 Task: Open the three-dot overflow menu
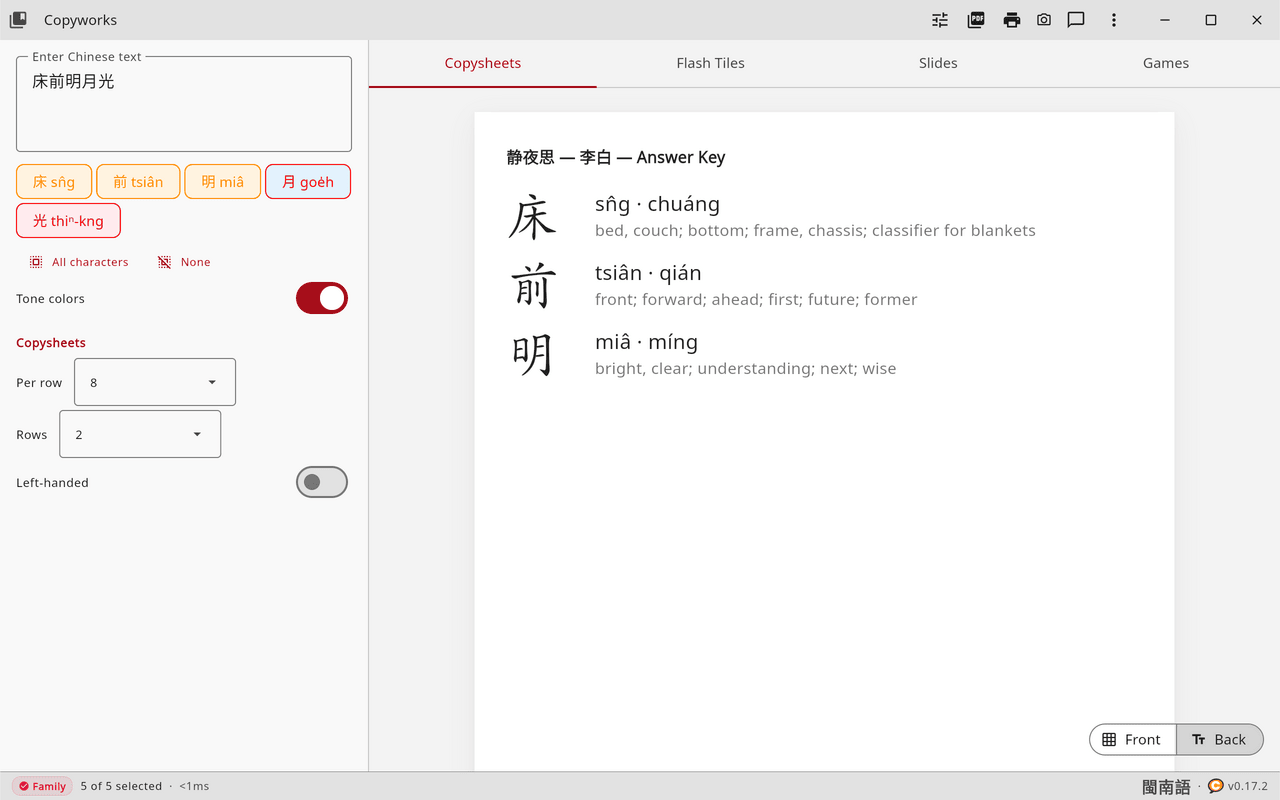[x=1114, y=20]
